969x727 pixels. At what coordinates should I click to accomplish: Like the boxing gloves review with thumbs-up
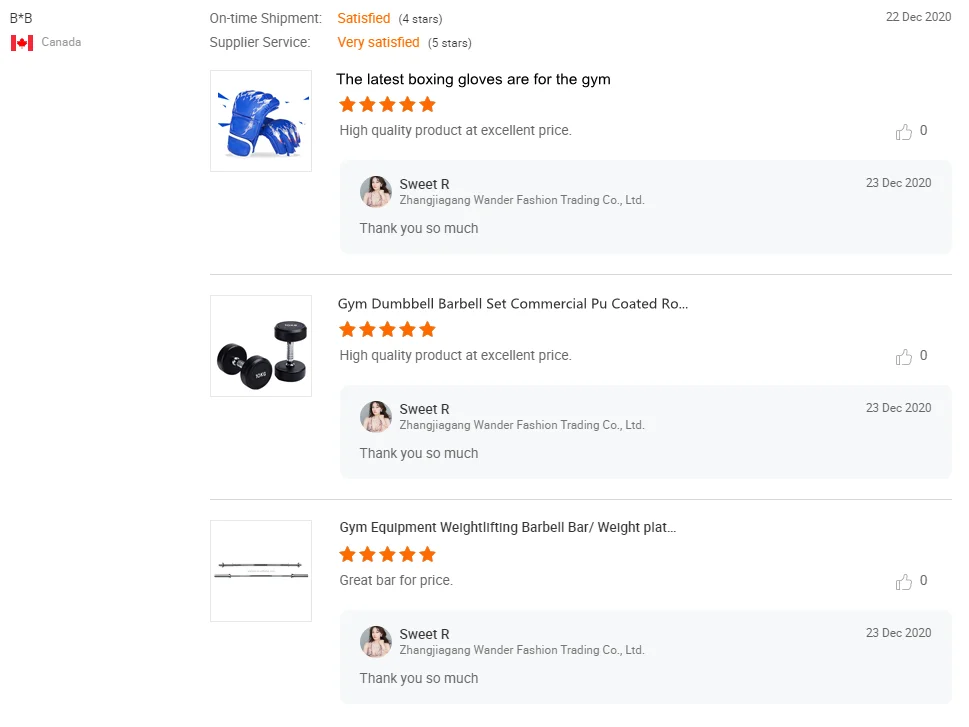click(904, 131)
